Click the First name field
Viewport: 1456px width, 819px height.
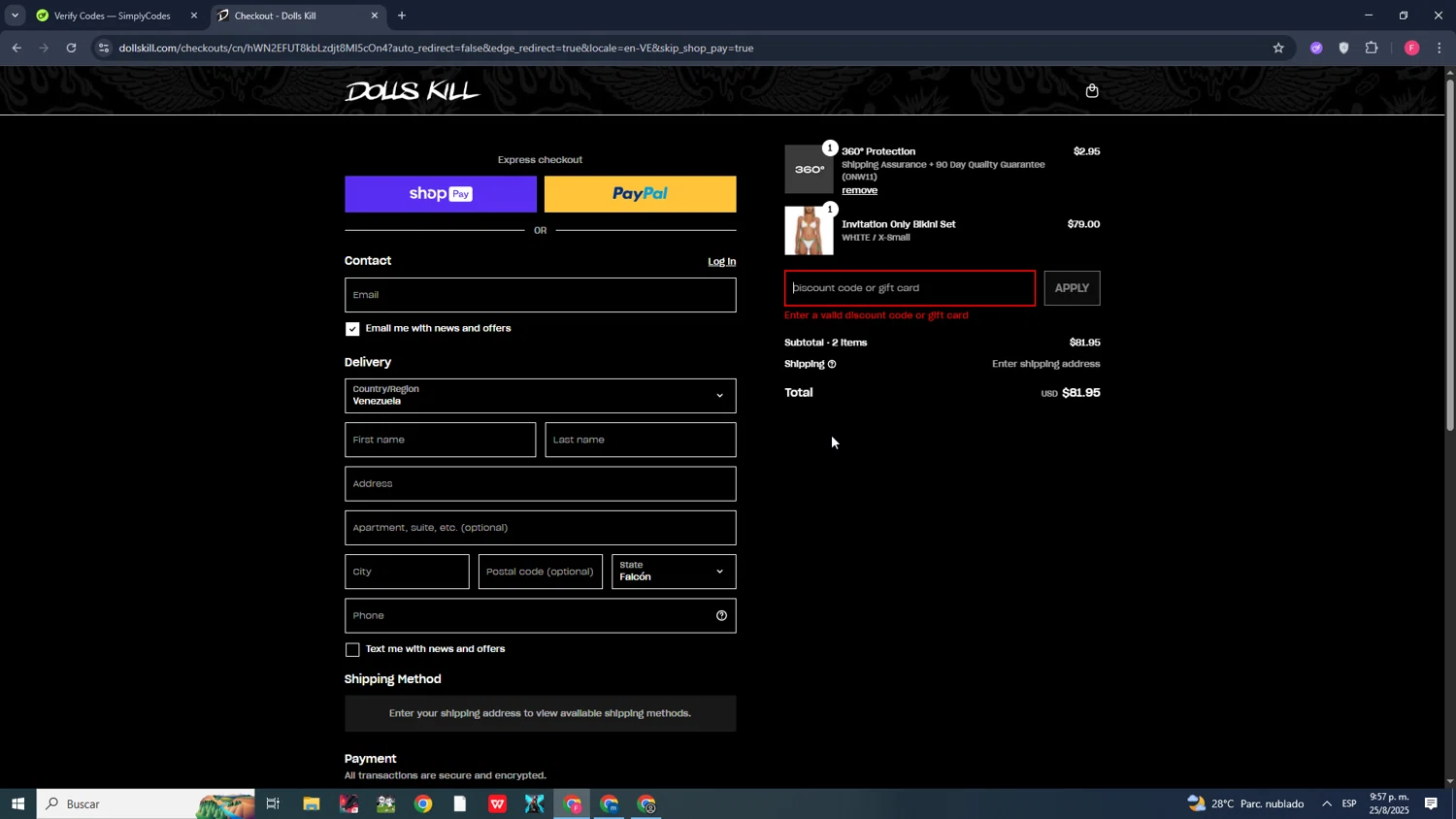pyautogui.click(x=440, y=440)
